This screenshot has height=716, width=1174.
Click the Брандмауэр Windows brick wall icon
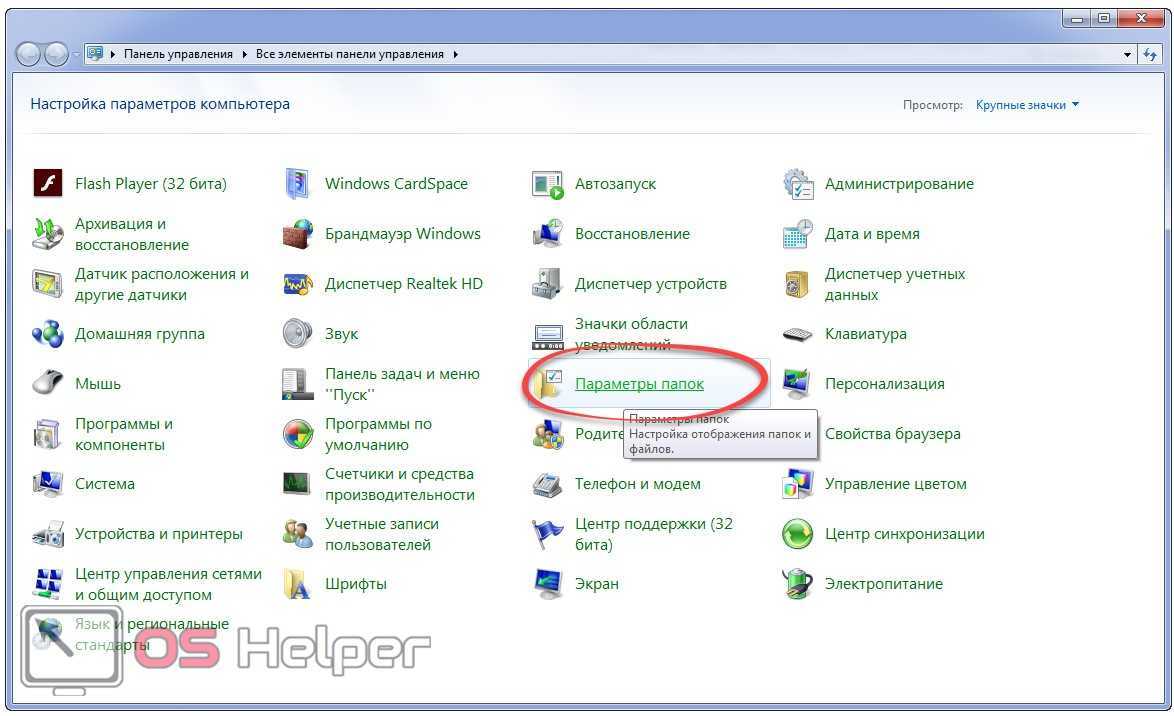(x=298, y=234)
